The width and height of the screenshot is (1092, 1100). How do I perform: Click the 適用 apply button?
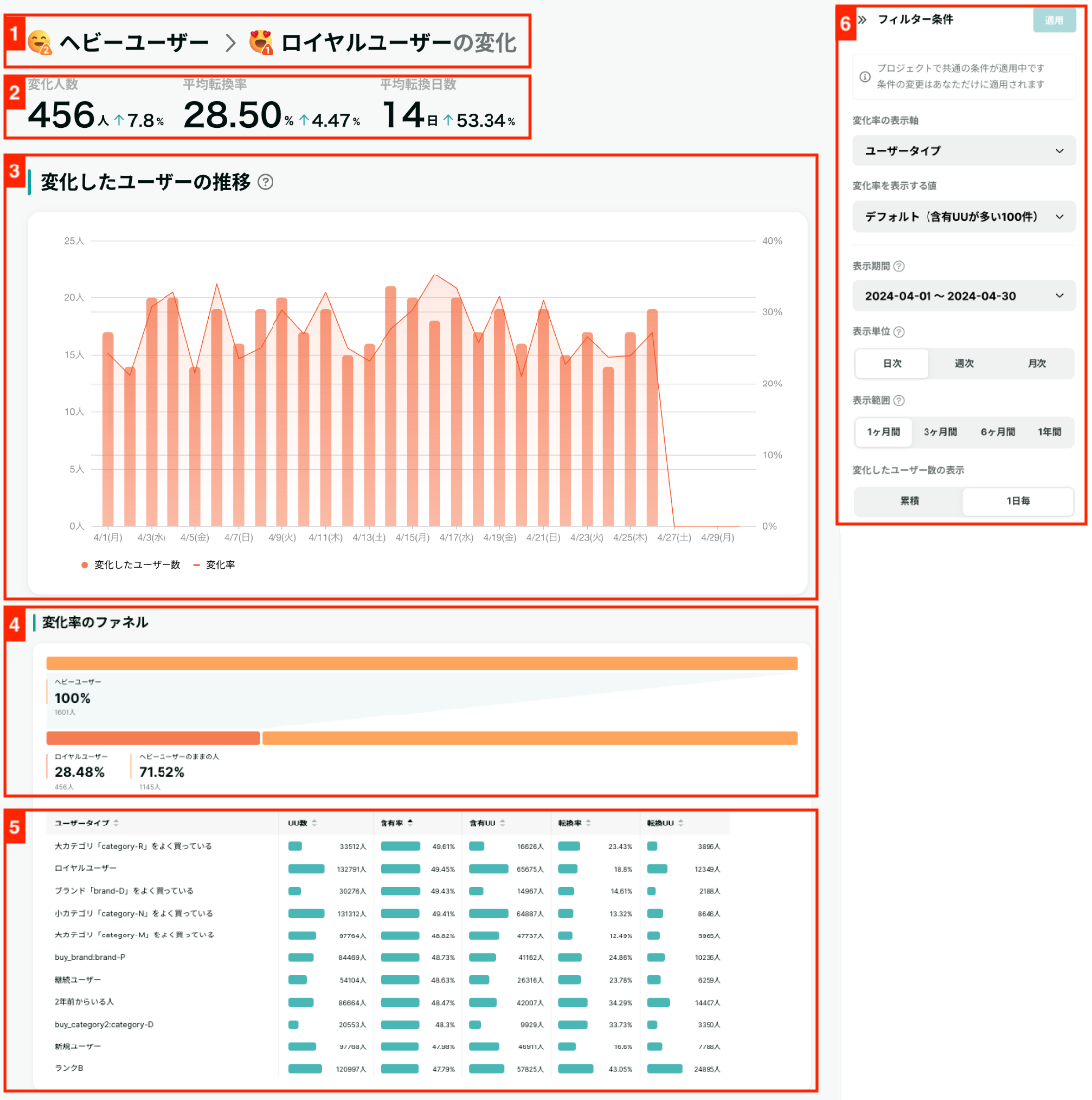click(x=1054, y=21)
